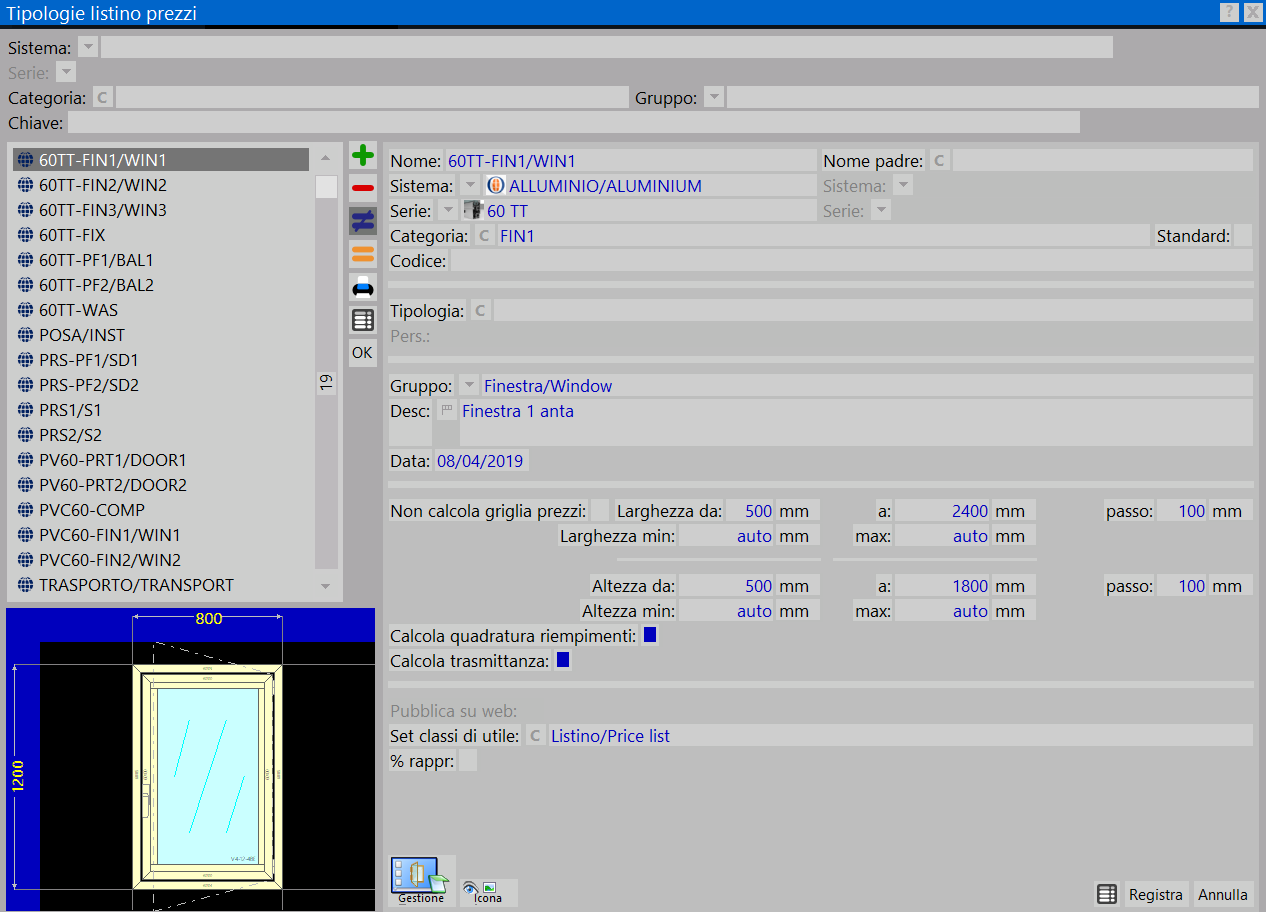Open the grid icon beside Registra
The height and width of the screenshot is (912, 1266).
[x=1106, y=894]
